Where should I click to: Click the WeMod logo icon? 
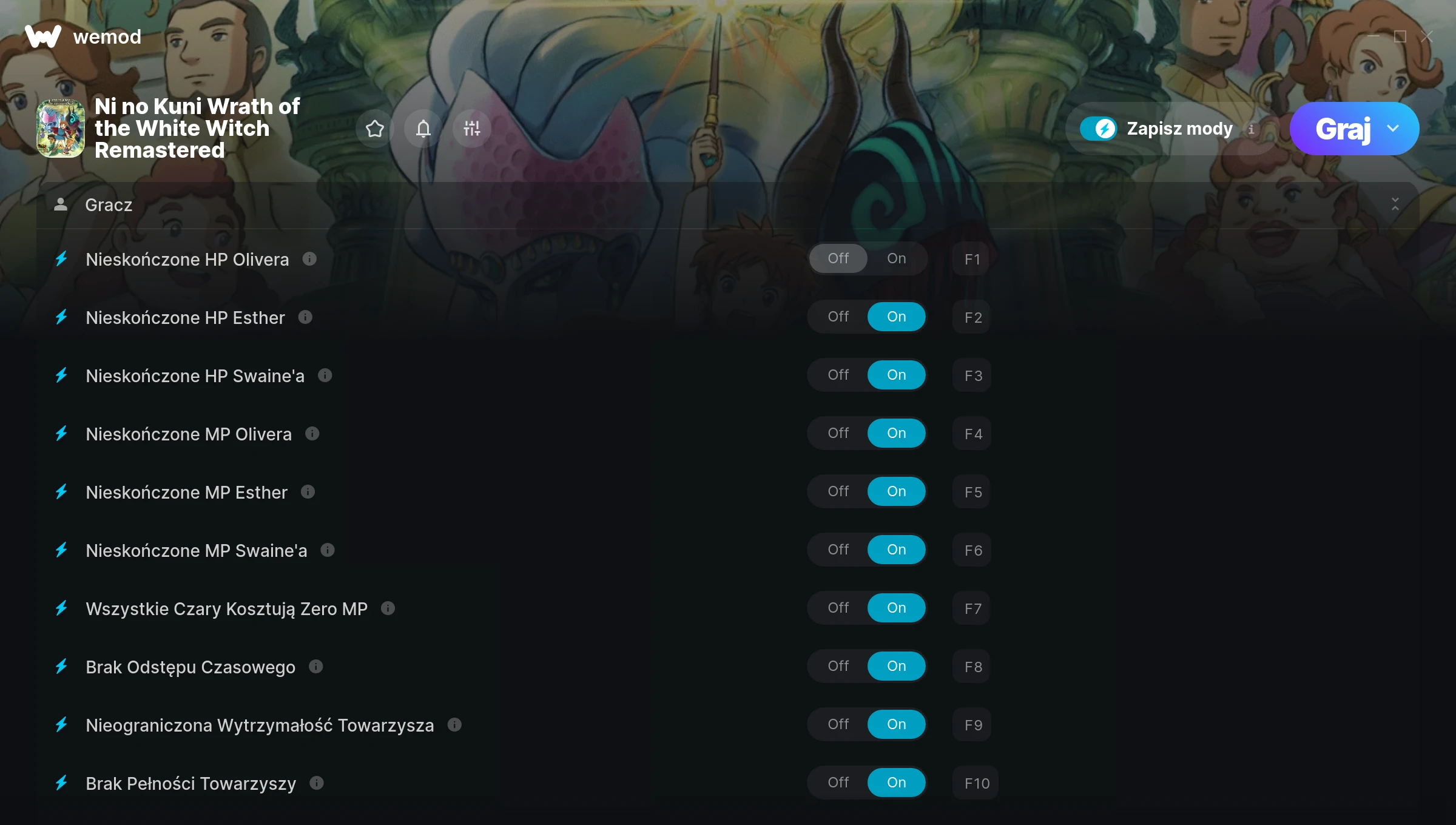pos(43,36)
